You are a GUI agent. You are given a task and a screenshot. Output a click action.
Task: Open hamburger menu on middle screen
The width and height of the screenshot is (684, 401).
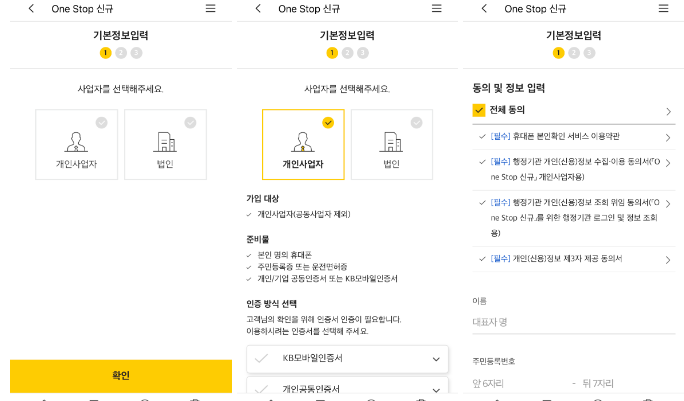[x=437, y=8]
